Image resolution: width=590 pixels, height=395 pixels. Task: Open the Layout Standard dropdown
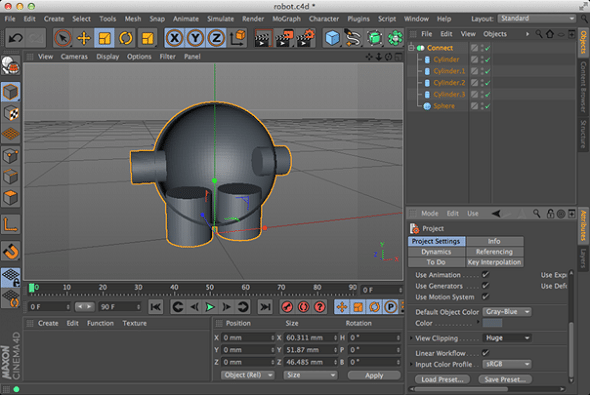(537, 18)
